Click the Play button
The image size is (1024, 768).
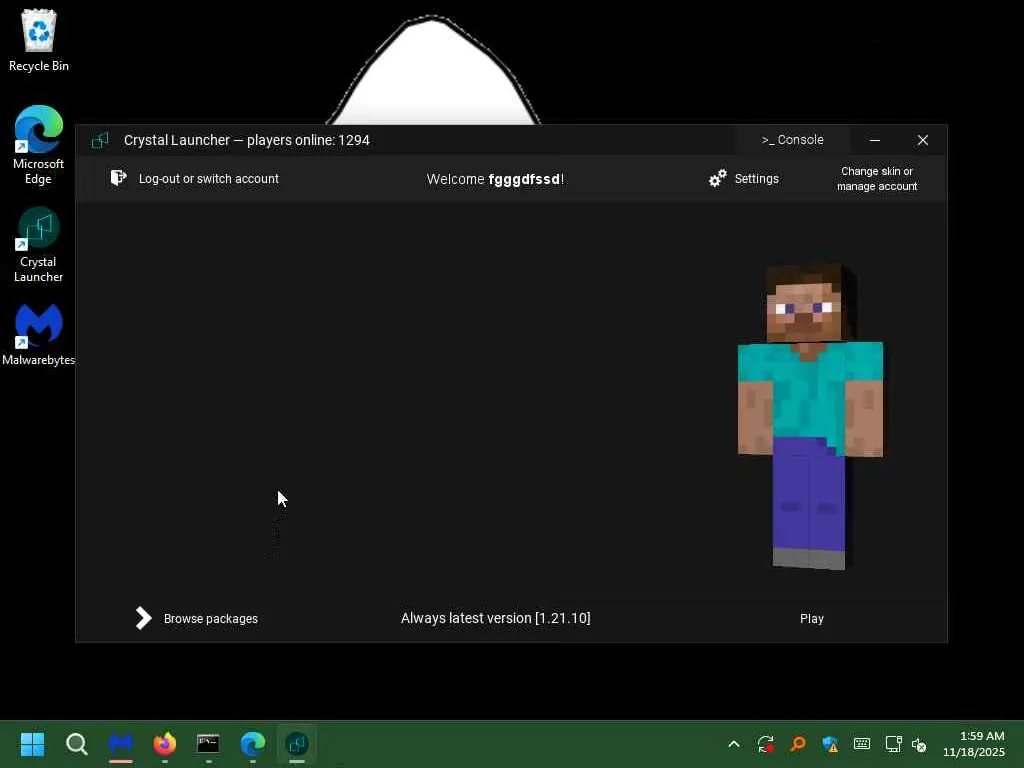click(x=811, y=618)
